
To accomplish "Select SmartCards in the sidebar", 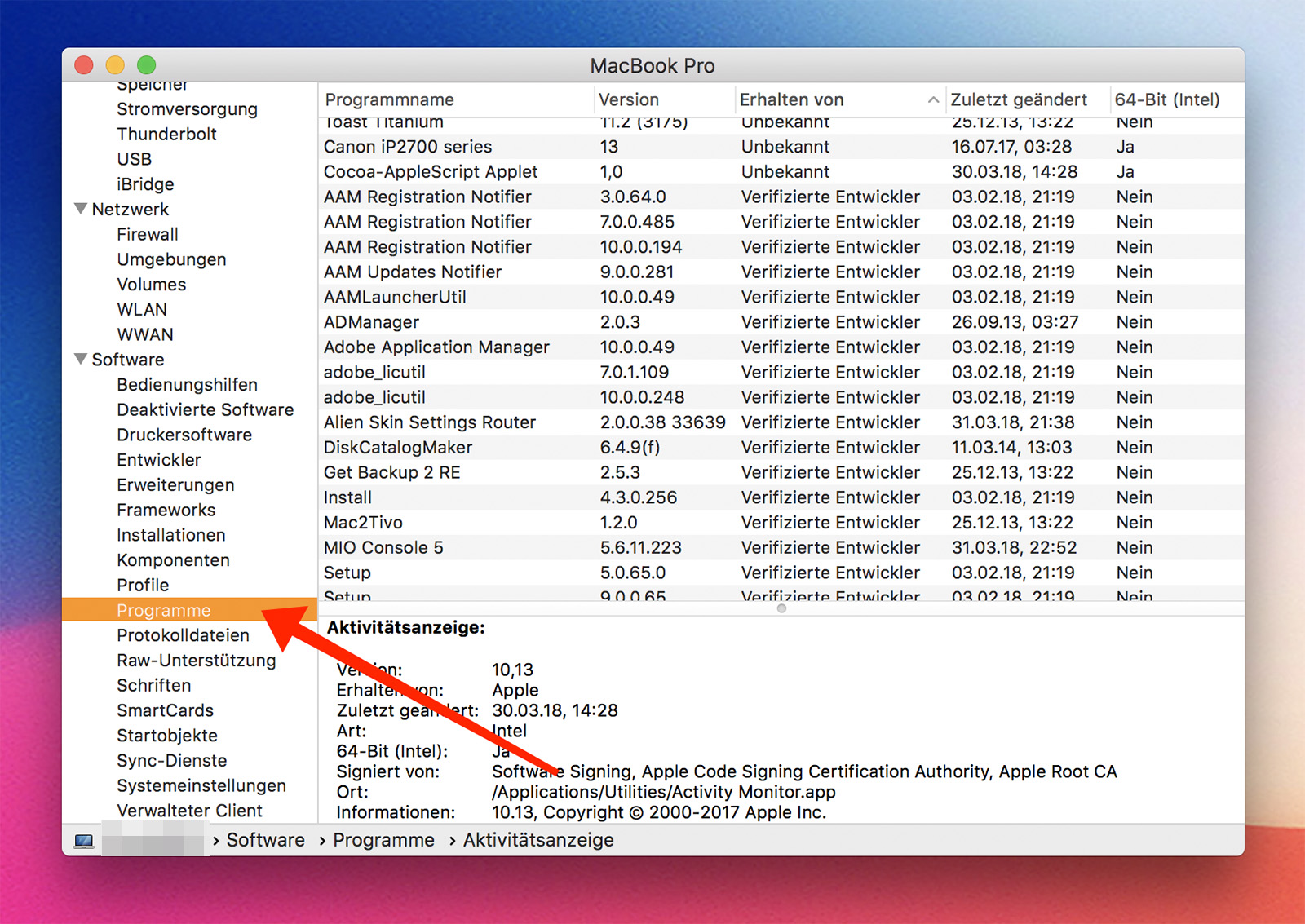I will [x=165, y=710].
